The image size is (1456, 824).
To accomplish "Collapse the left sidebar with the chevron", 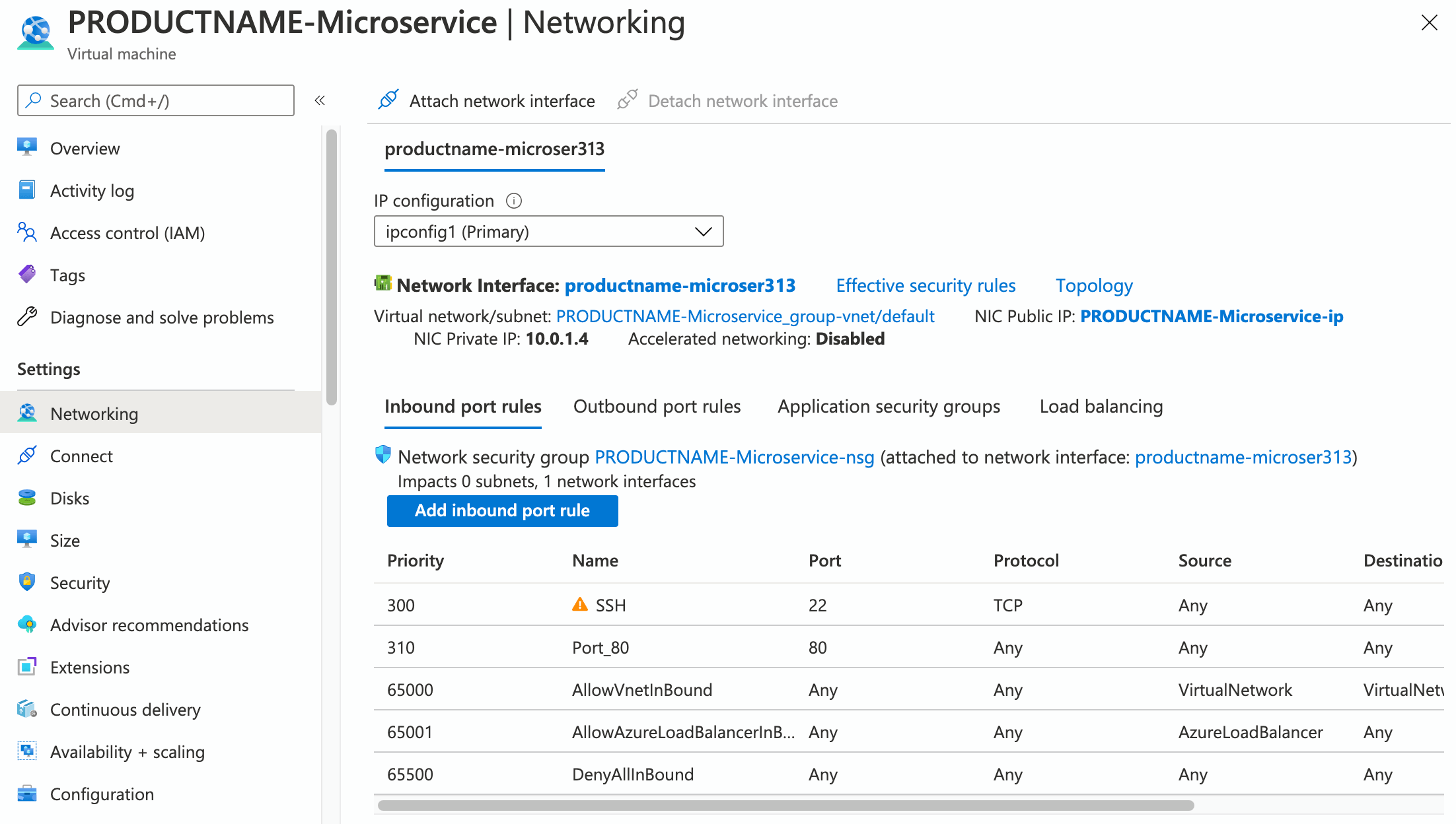I will tap(320, 100).
